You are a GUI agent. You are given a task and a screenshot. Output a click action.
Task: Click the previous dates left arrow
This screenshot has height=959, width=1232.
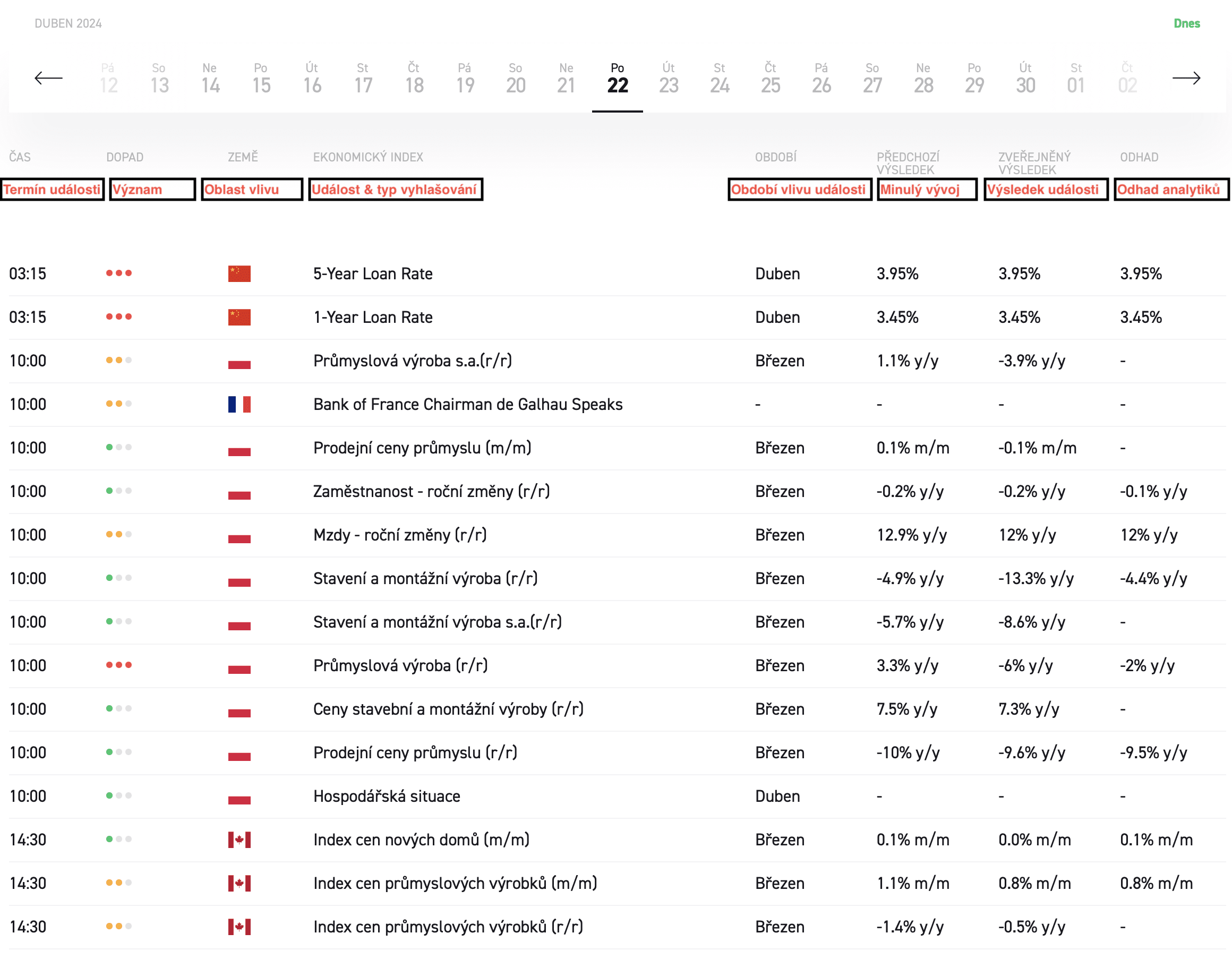[x=48, y=78]
